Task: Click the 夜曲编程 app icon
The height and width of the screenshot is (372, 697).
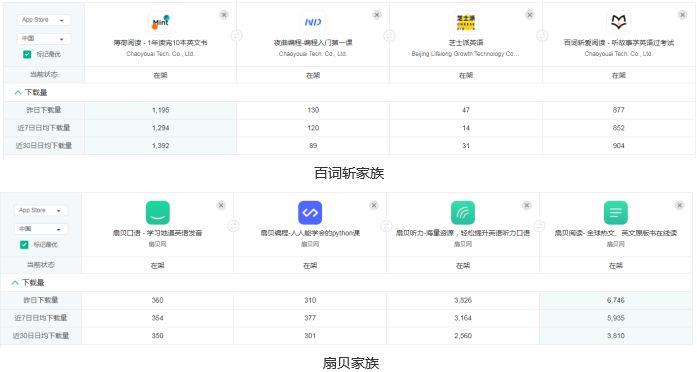Action: [x=313, y=22]
